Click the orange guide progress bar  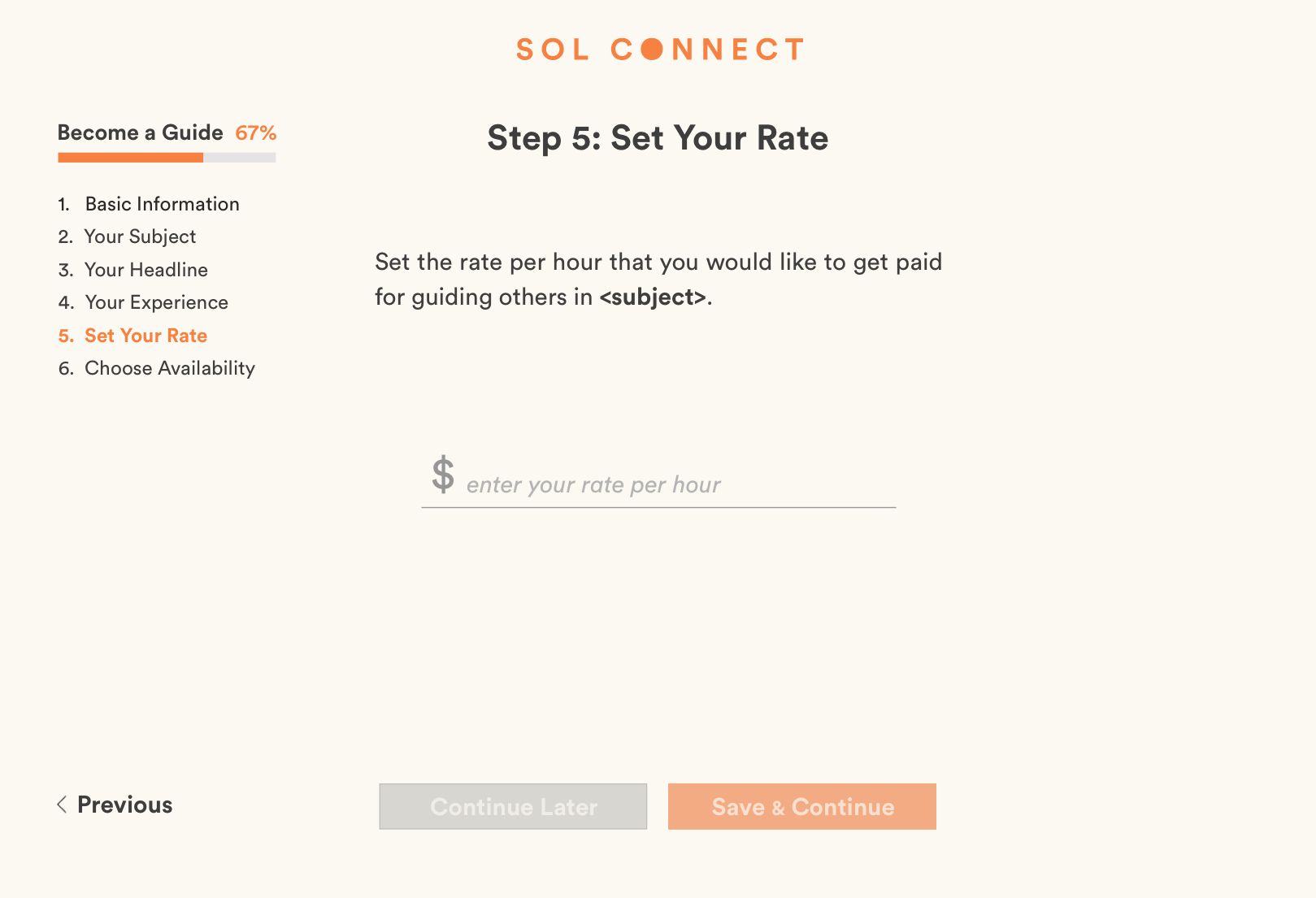[131, 158]
